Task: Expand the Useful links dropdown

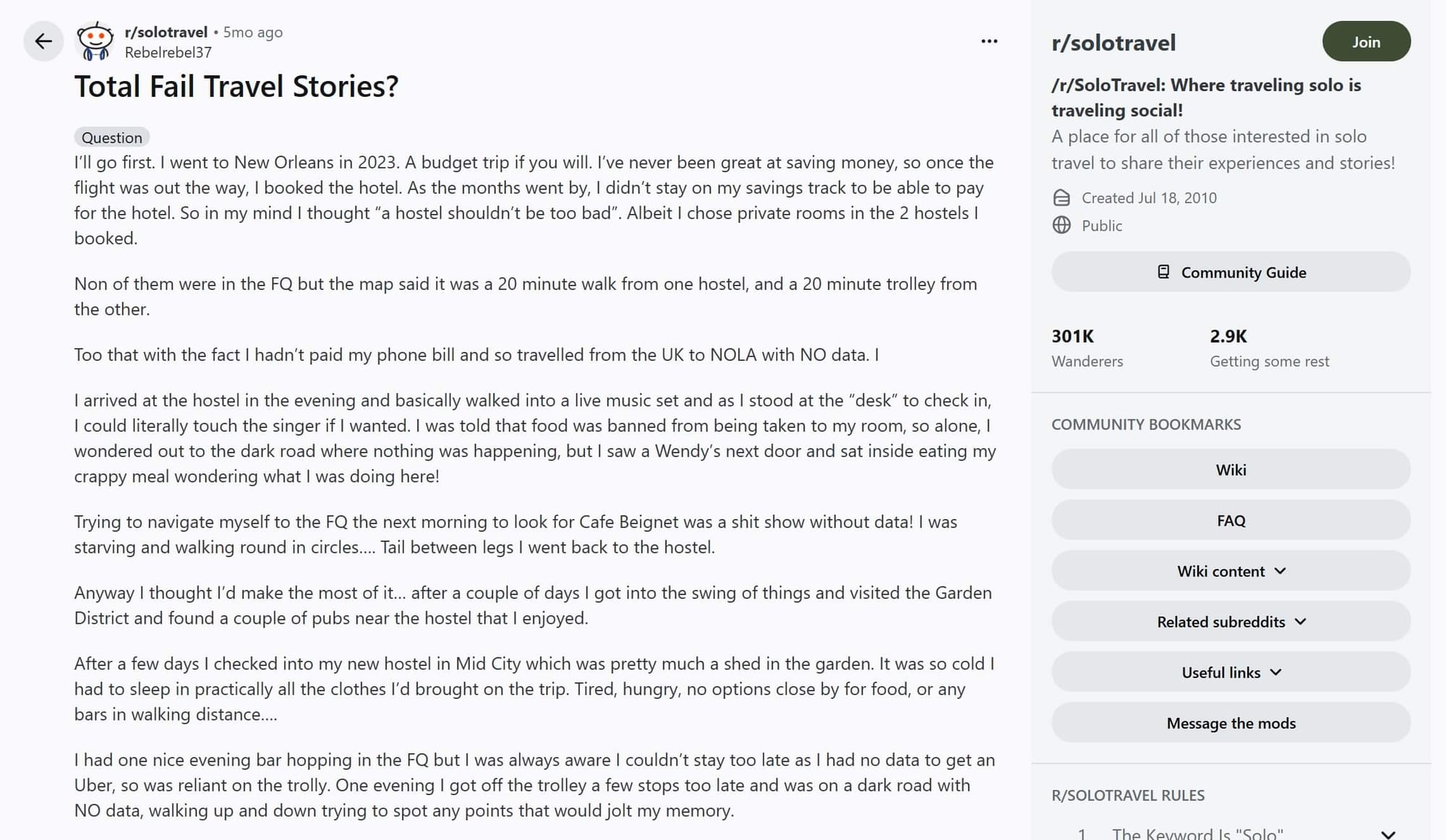Action: coord(1231,672)
